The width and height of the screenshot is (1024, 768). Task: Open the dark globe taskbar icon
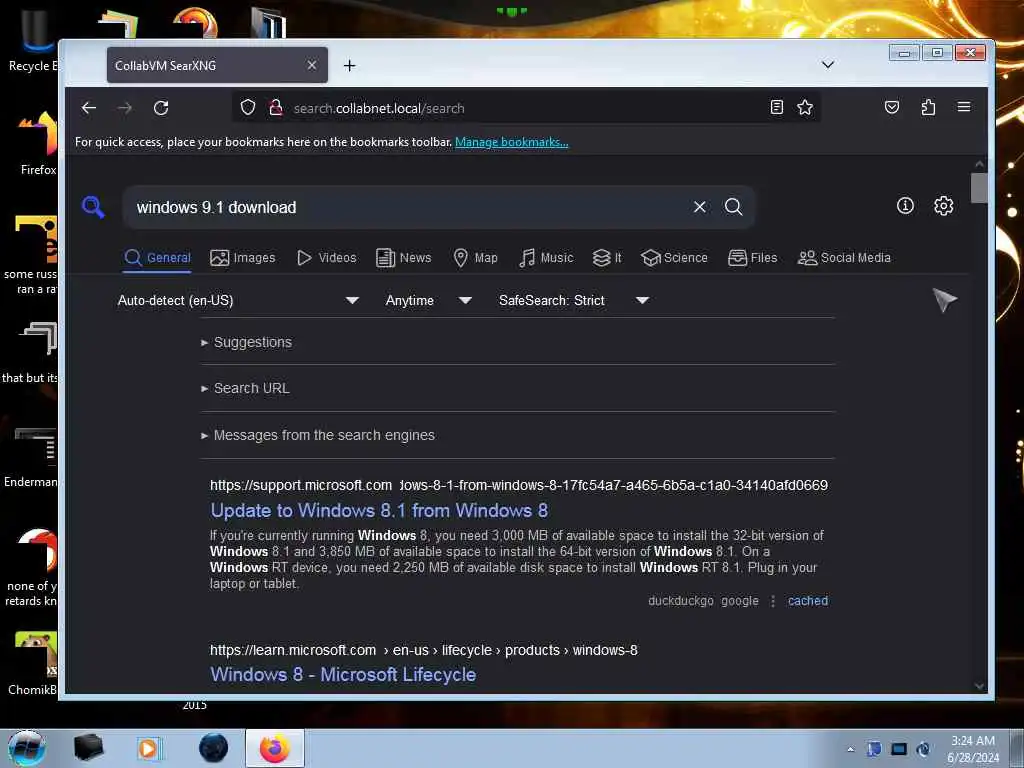213,748
